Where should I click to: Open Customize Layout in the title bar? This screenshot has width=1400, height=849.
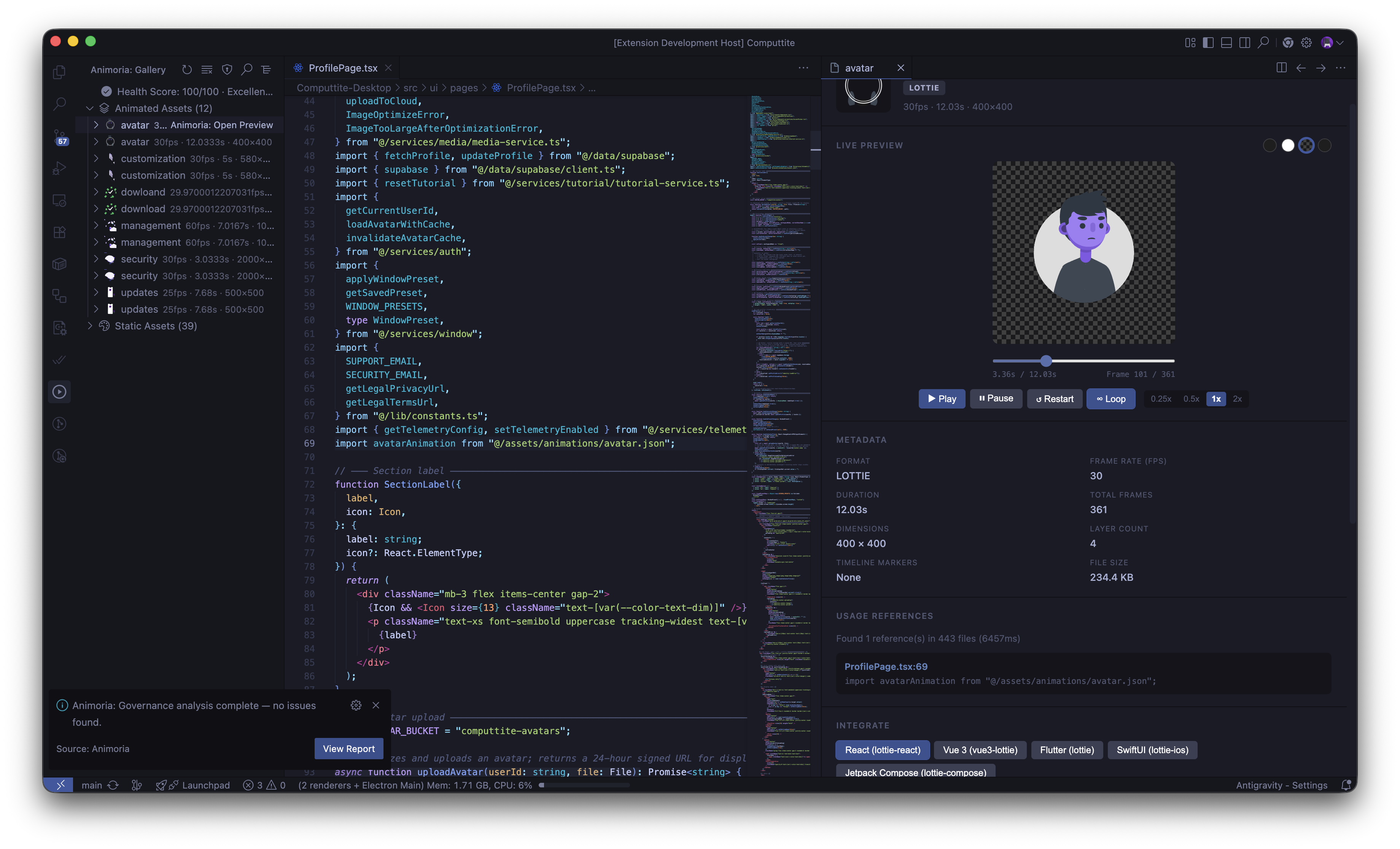tap(1190, 43)
